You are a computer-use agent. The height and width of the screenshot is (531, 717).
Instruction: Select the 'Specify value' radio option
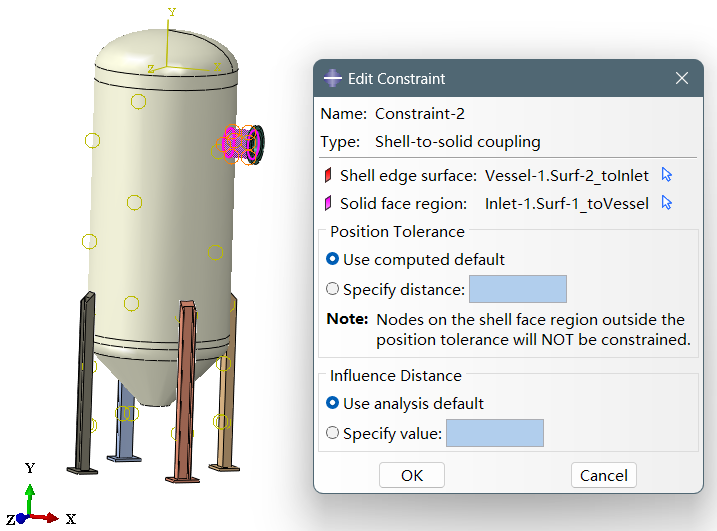tap(332, 433)
